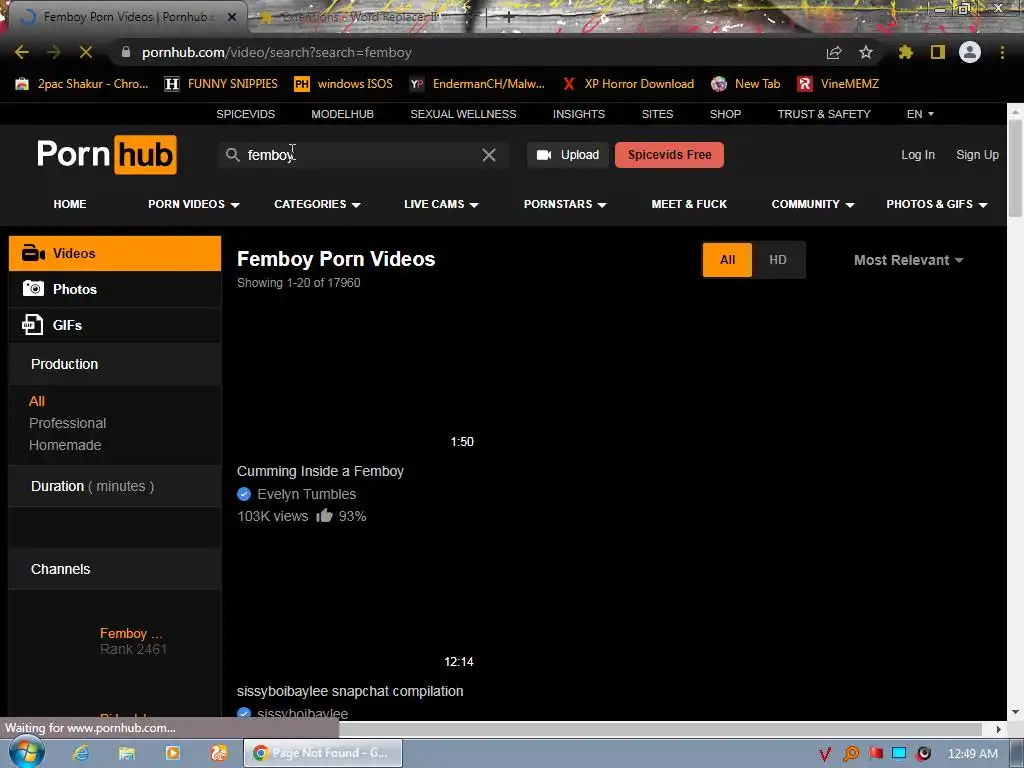Stop the page from loading

point(86,52)
